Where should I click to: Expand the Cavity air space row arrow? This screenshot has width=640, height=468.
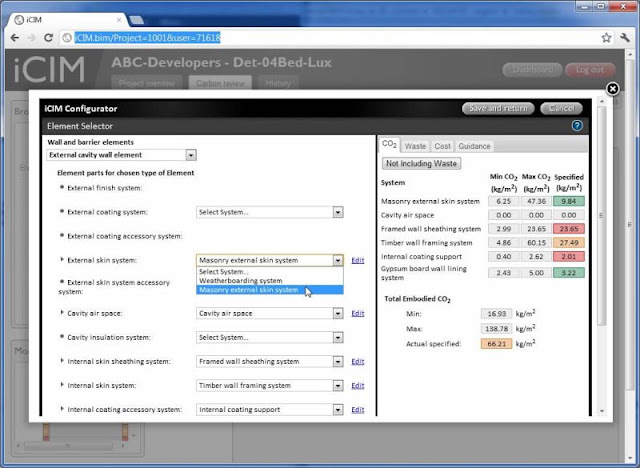pos(62,313)
